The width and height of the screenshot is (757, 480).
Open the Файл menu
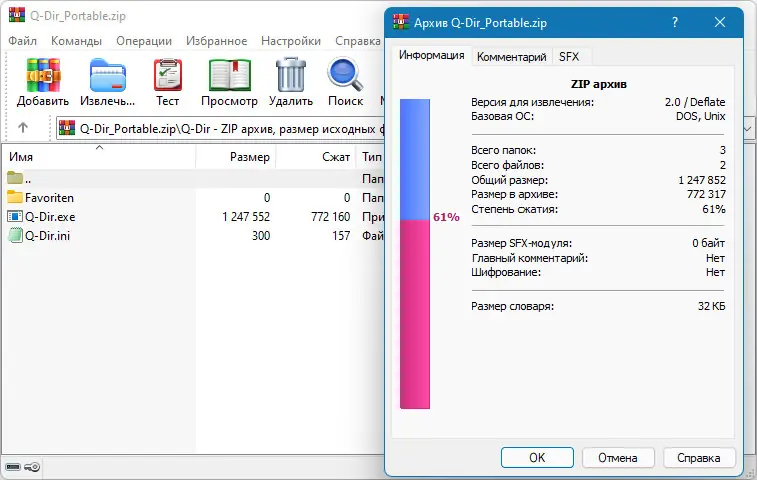click(22, 41)
